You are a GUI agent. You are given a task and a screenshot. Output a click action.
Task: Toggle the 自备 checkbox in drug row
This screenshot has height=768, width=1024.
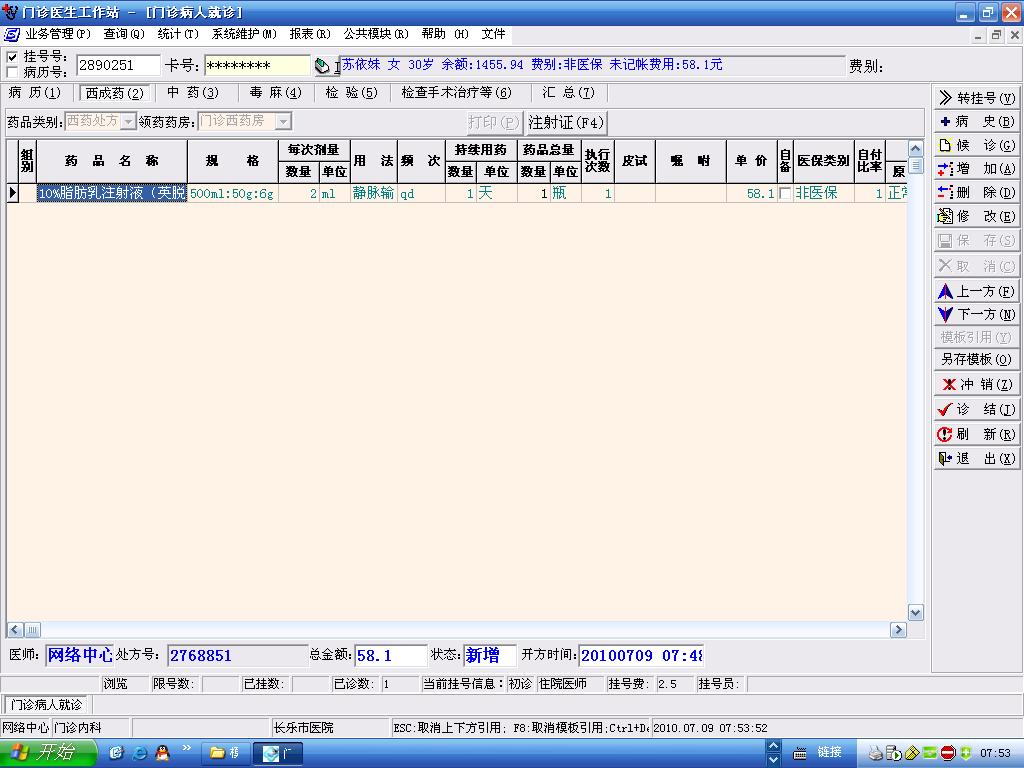coord(785,193)
